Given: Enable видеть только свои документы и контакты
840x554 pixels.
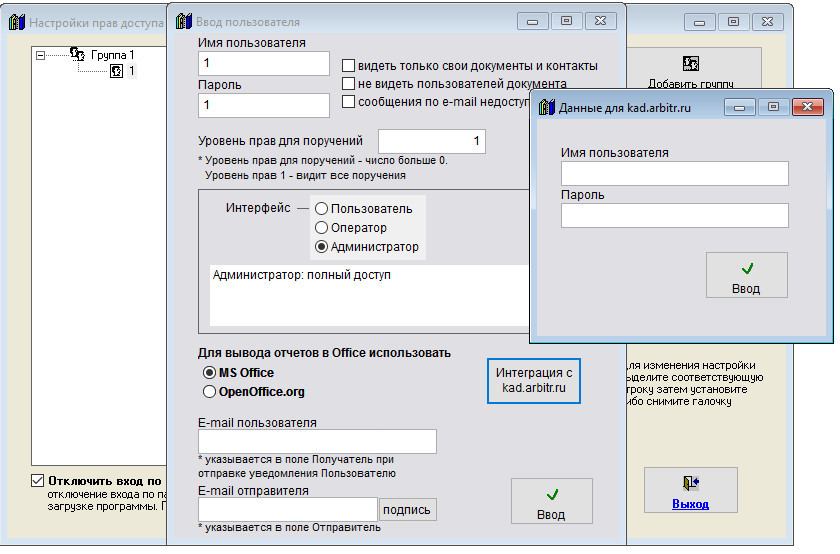Looking at the screenshot, I should (348, 65).
